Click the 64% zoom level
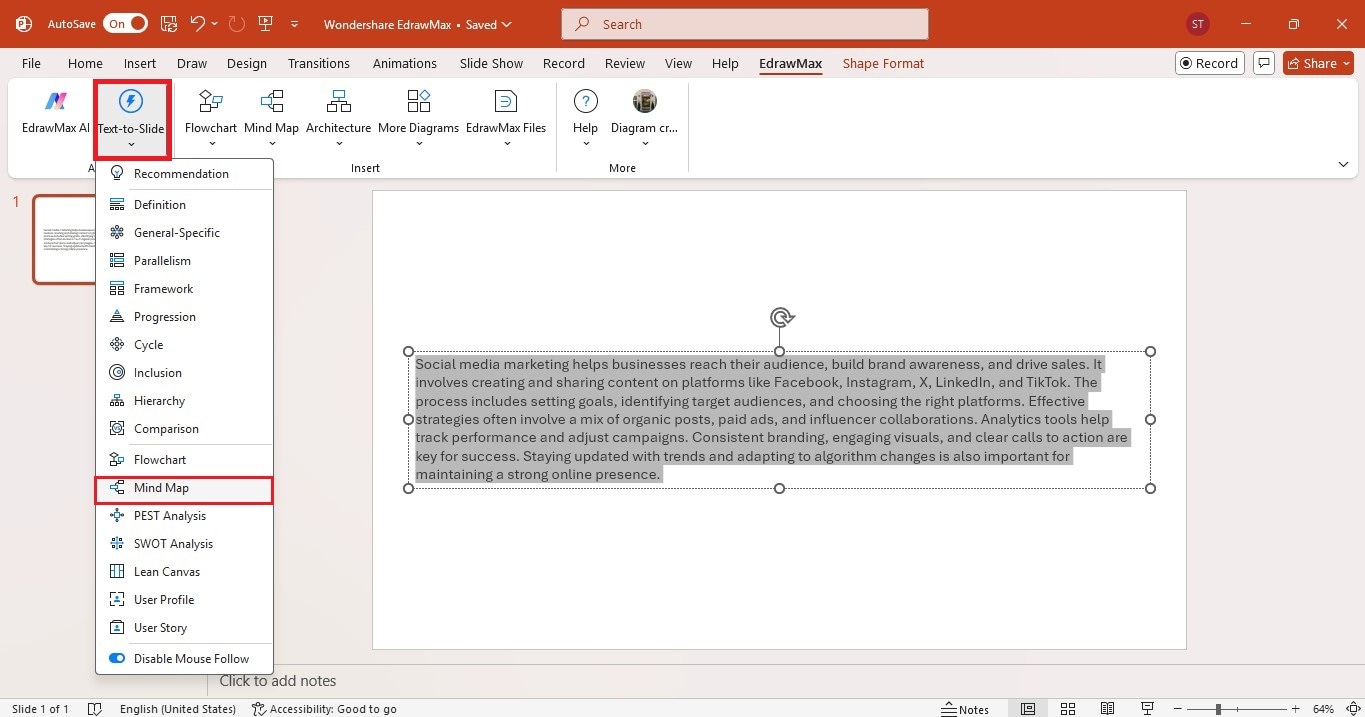 coord(1323,709)
